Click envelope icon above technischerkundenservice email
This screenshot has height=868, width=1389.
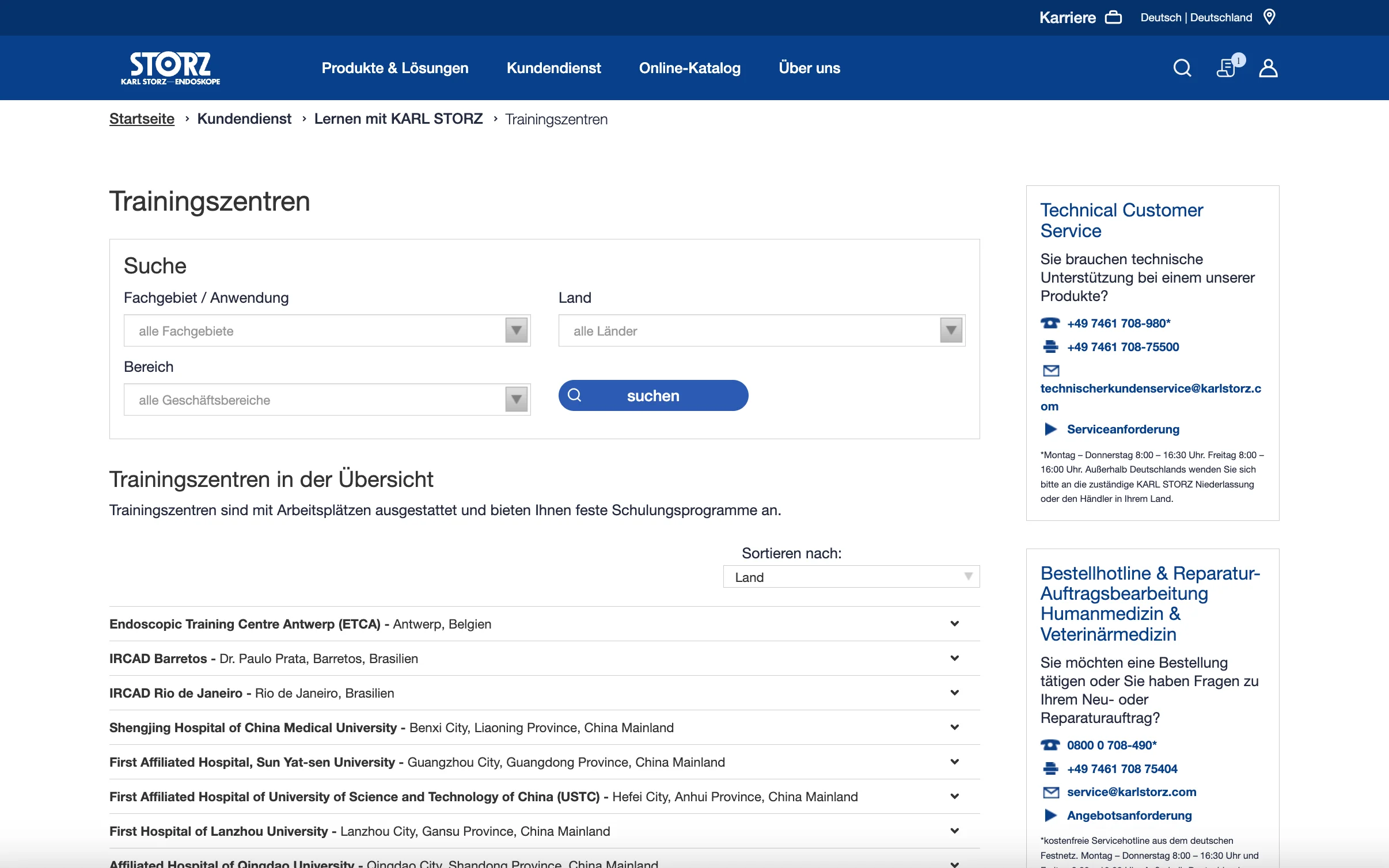pyautogui.click(x=1051, y=370)
